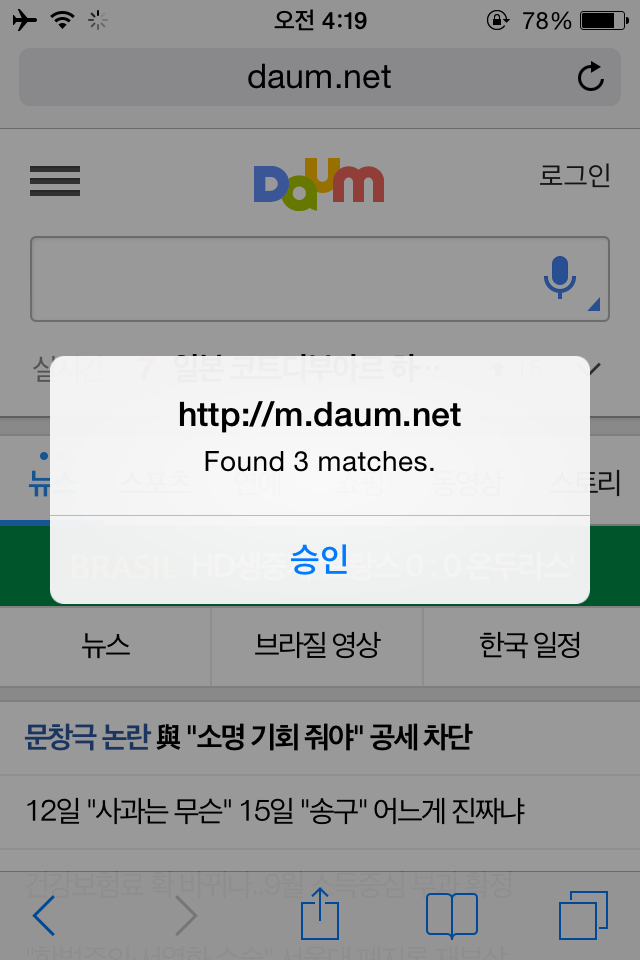
Task: Go forward with the Safari forward arrow
Action: (x=186, y=915)
